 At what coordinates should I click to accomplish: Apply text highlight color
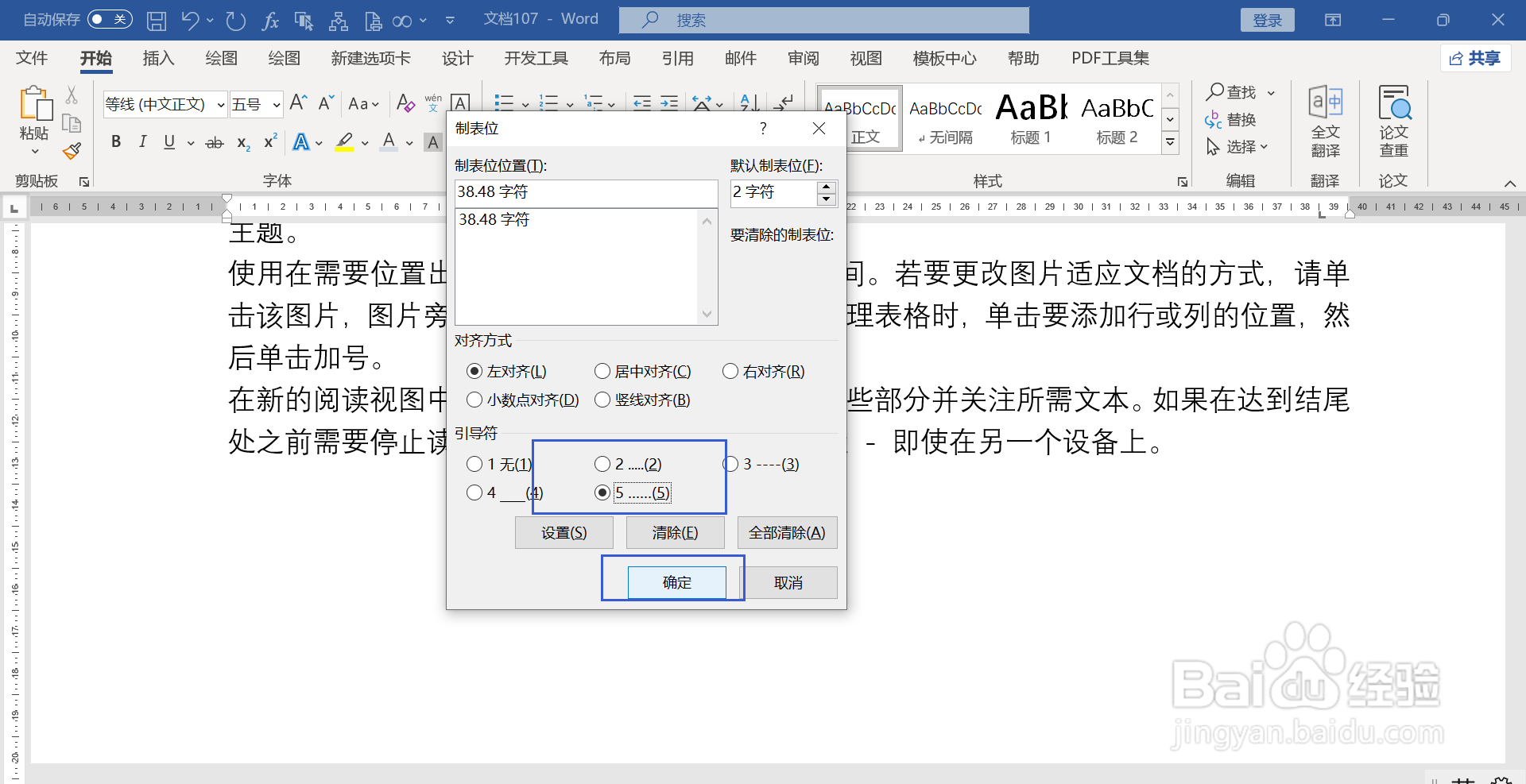pyautogui.click(x=343, y=142)
